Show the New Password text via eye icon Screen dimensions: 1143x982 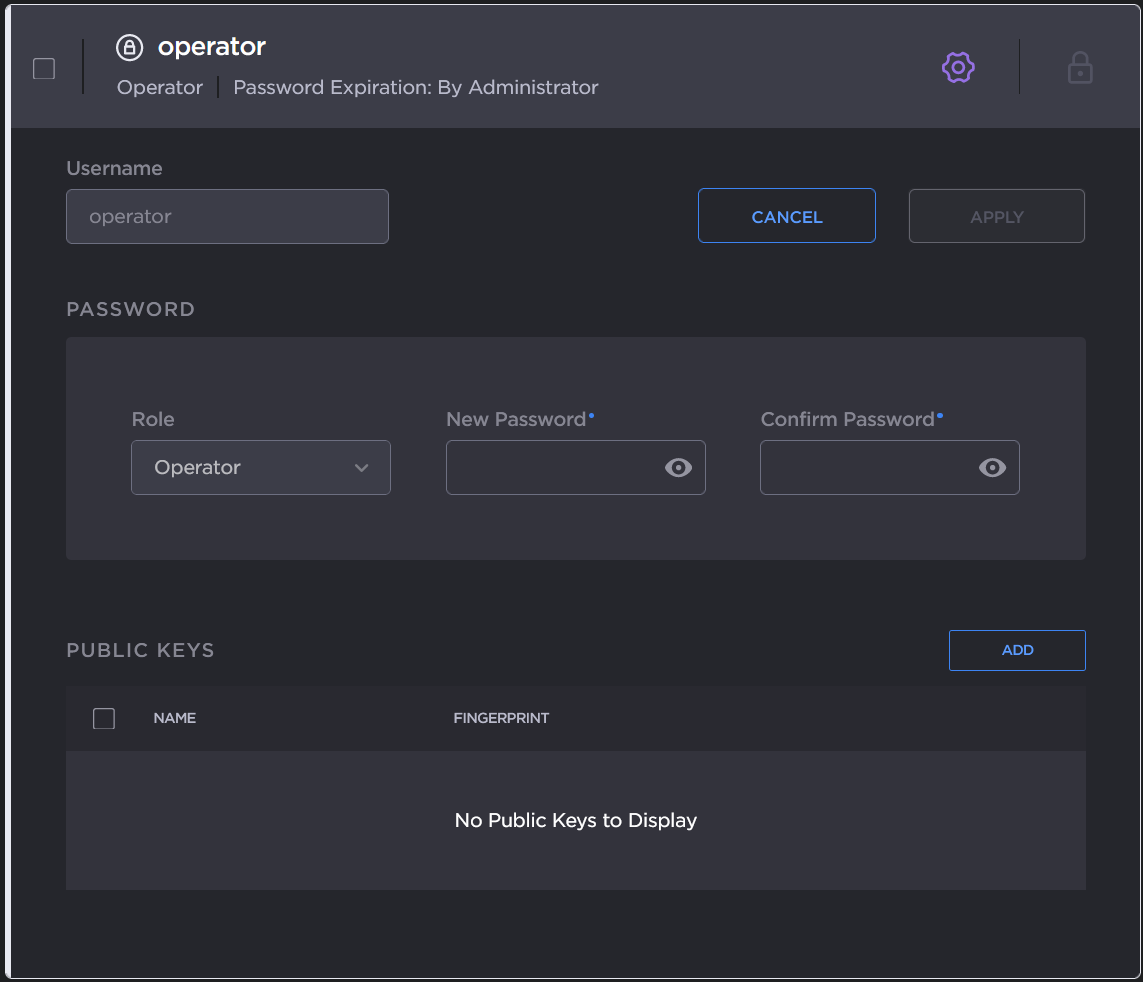coord(678,467)
